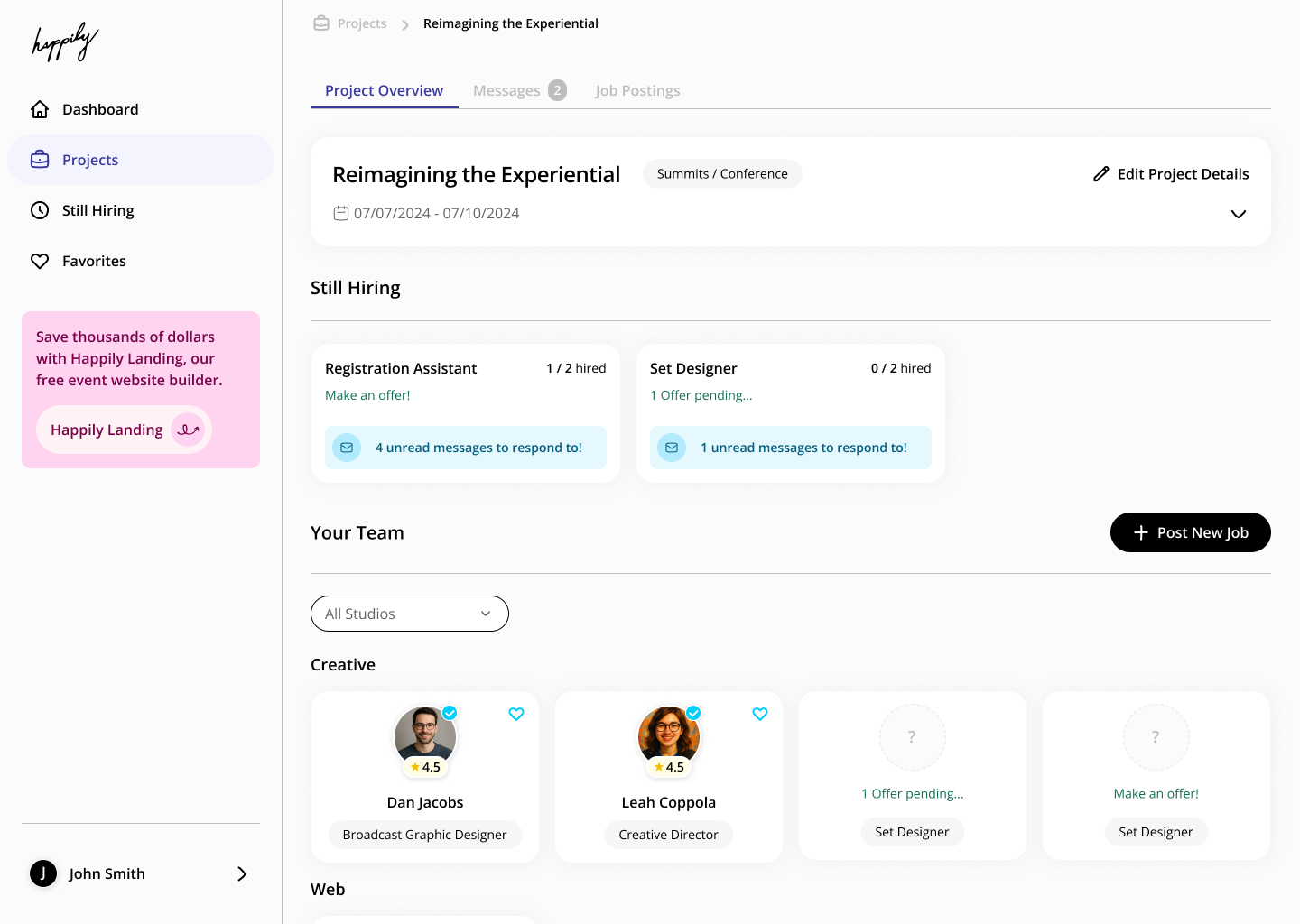Expand John Smith account menu arrow
Screen dimensions: 1300x924
(x=241, y=873)
